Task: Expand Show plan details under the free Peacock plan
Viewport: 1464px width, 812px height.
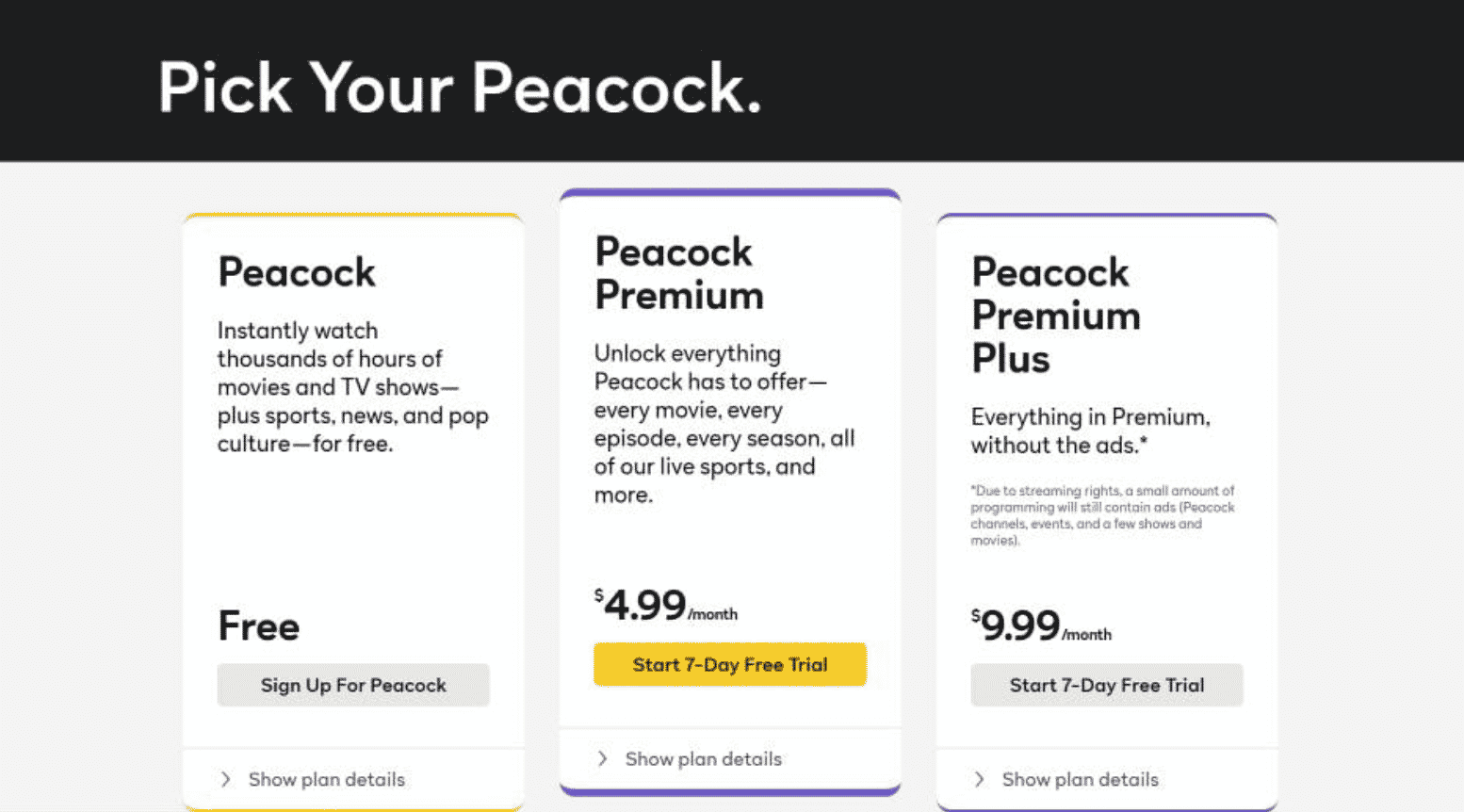Action: (326, 779)
